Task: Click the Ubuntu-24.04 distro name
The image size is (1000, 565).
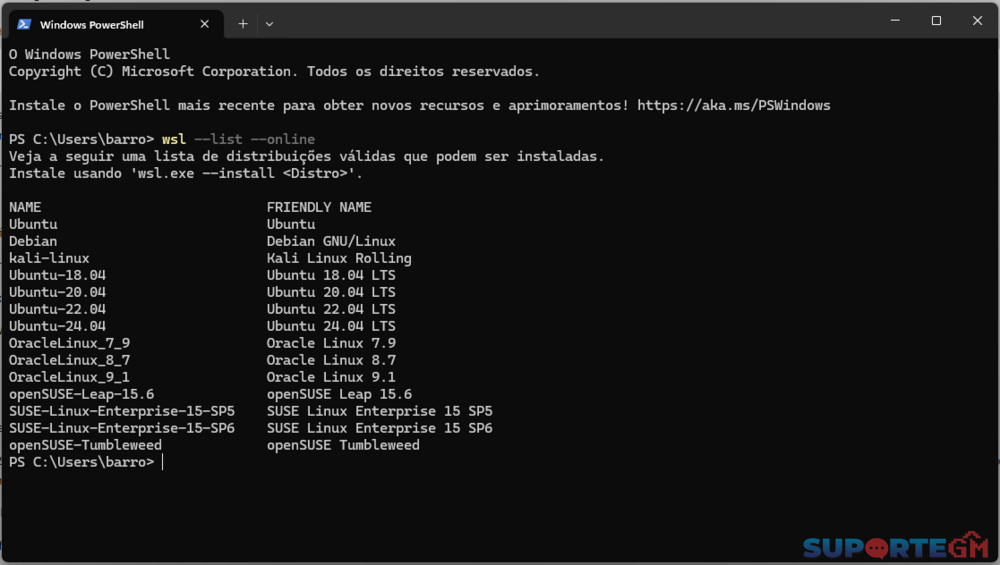Action: [57, 326]
